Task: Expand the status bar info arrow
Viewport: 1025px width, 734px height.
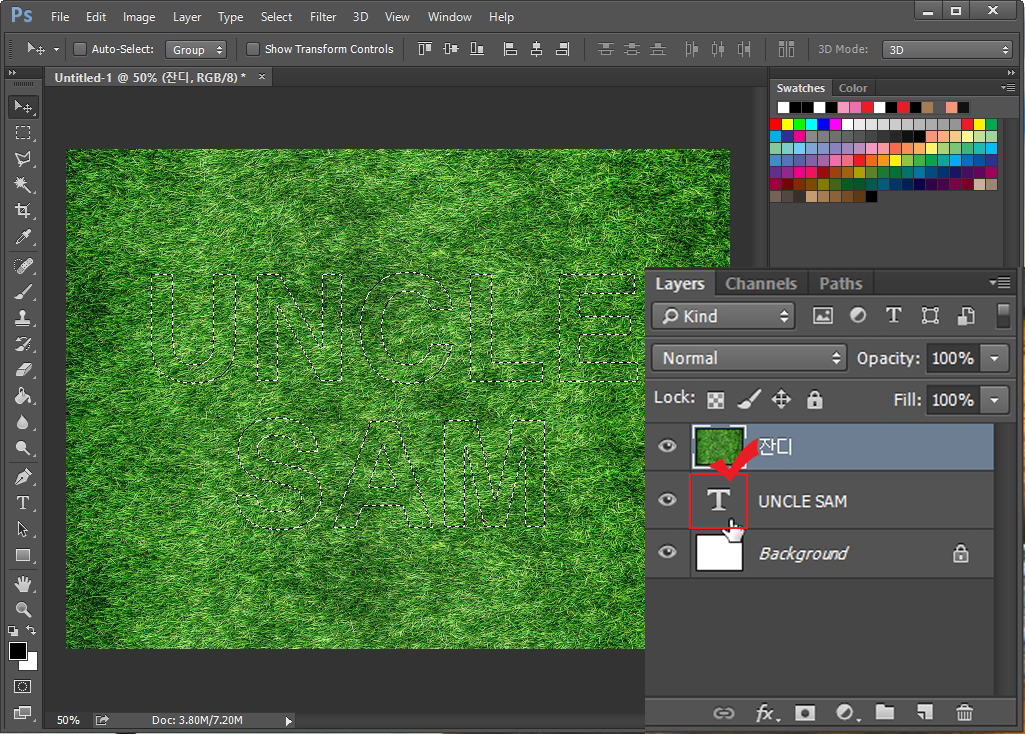Action: pos(289,721)
